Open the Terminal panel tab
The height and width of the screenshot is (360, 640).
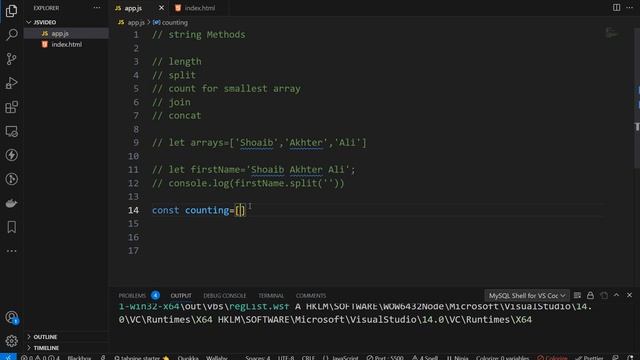(271, 295)
